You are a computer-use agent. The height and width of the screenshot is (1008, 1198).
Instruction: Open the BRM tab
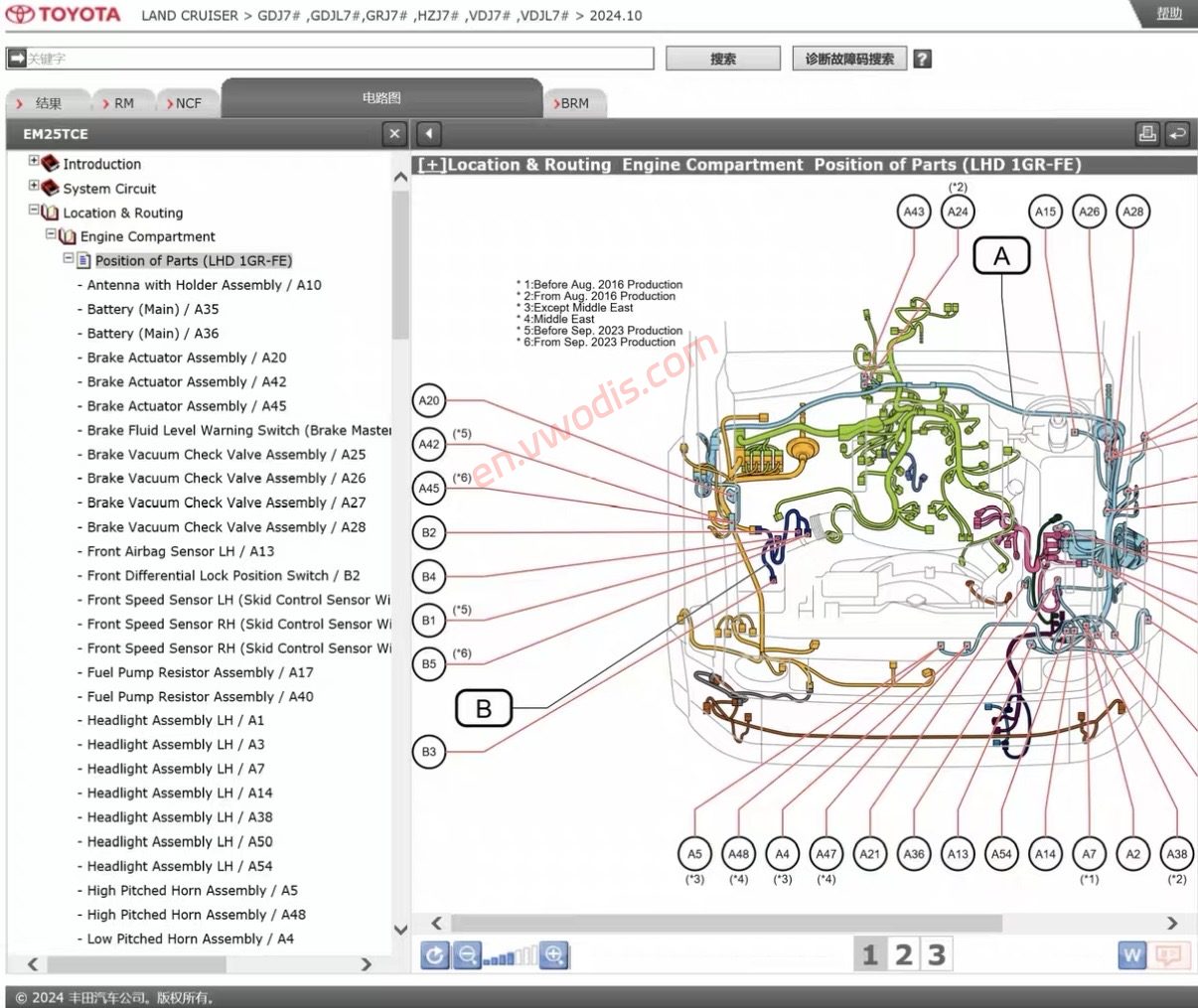pos(573,102)
